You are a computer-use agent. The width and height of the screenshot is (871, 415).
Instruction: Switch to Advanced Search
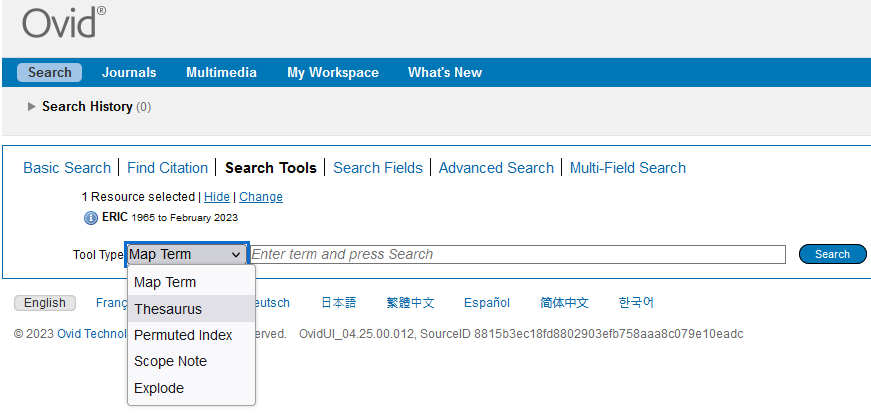tap(496, 168)
